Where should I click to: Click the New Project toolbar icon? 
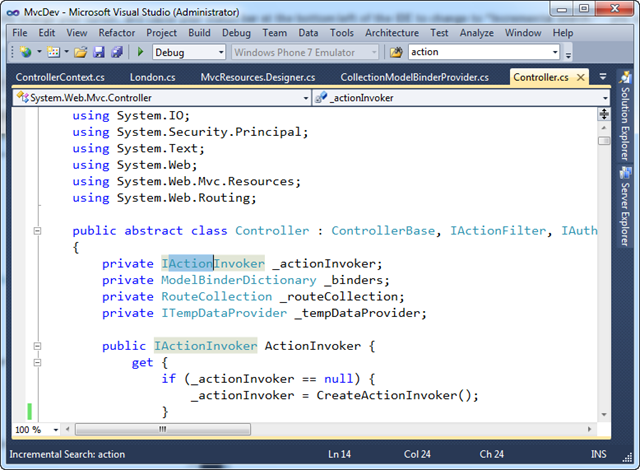tap(26, 52)
